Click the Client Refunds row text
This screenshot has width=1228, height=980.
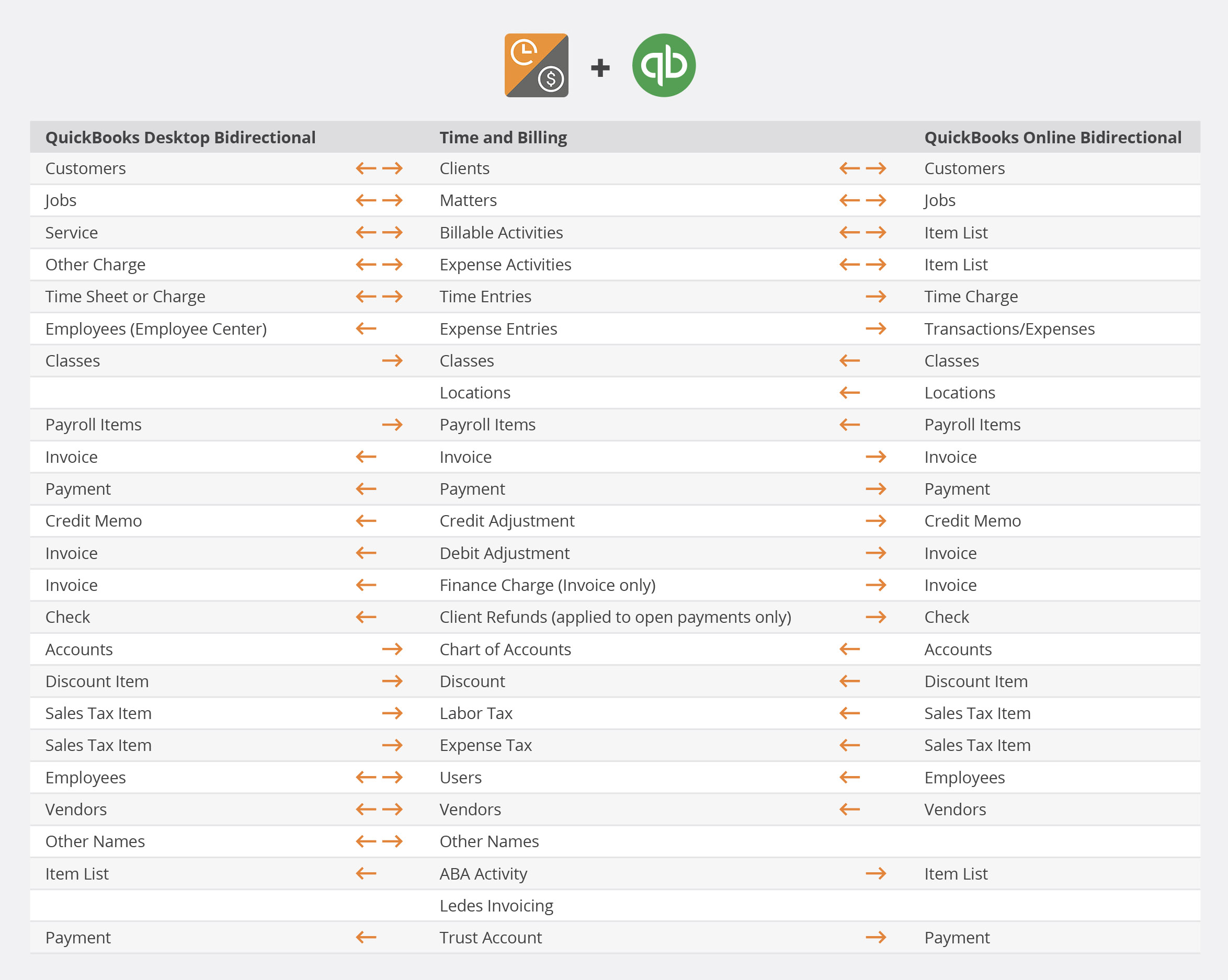pos(615,617)
